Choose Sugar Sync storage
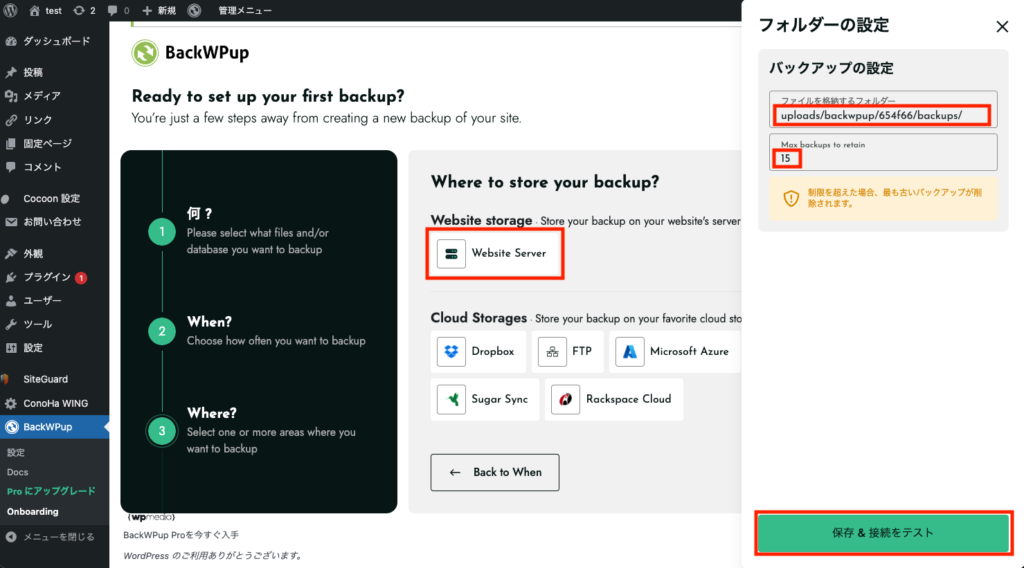 click(x=485, y=400)
